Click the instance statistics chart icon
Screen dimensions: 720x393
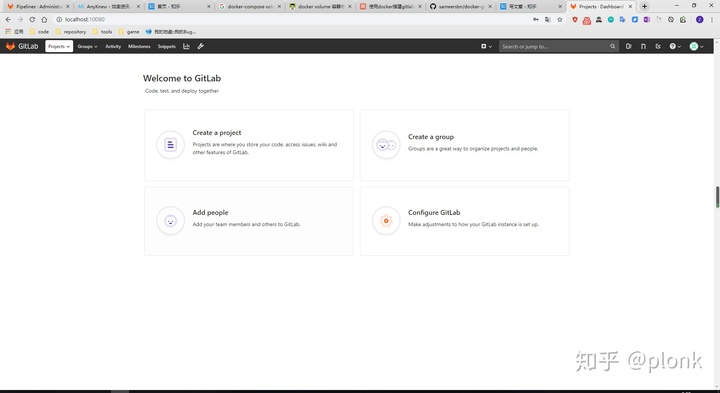point(186,46)
